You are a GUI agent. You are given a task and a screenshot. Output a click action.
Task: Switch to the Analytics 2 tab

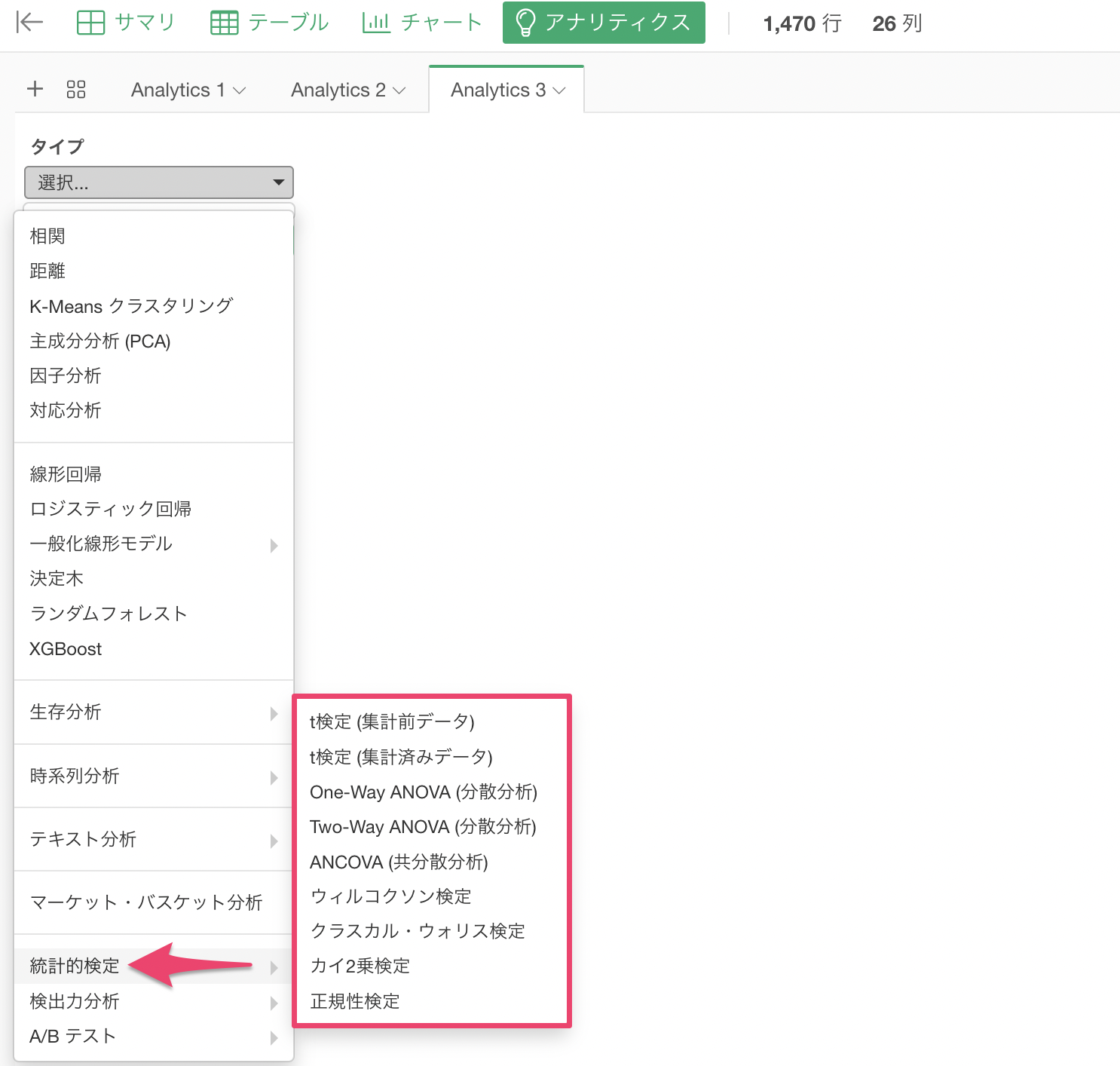[347, 90]
